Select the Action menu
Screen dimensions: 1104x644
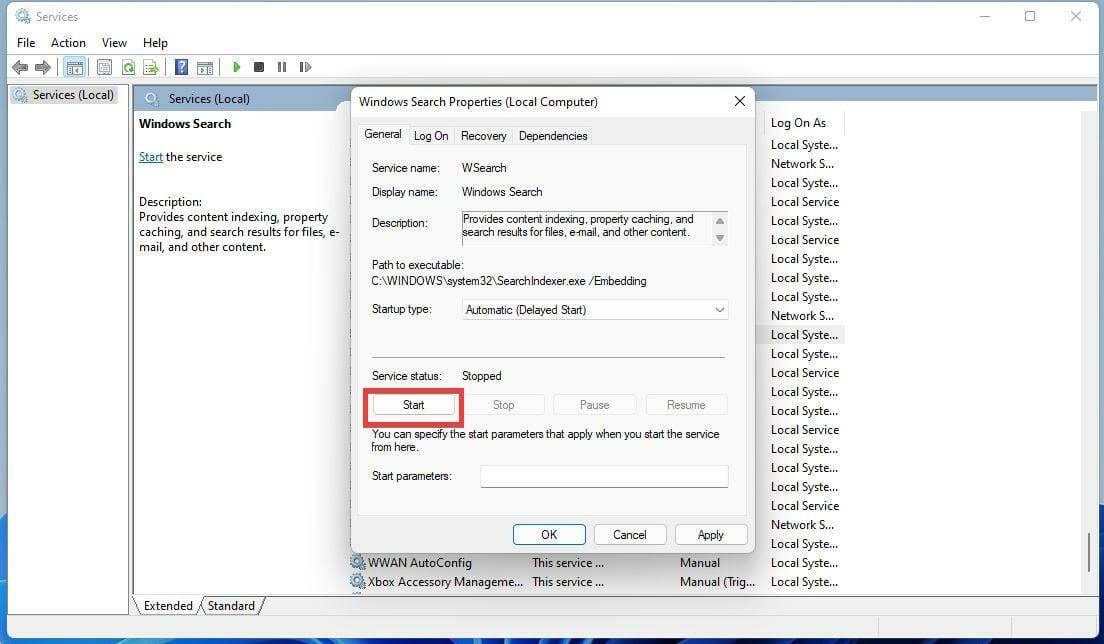click(68, 42)
